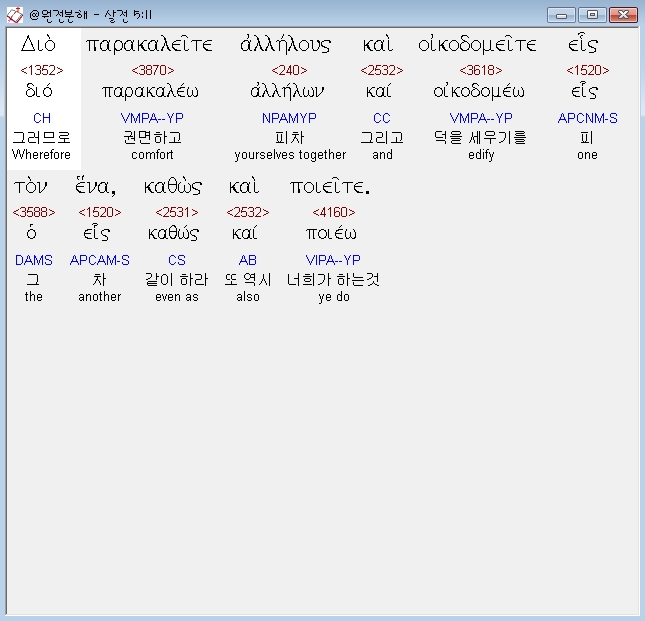Screen dimensions: 645x621
Task: Close the 원전분해 window
Action: click(x=623, y=15)
